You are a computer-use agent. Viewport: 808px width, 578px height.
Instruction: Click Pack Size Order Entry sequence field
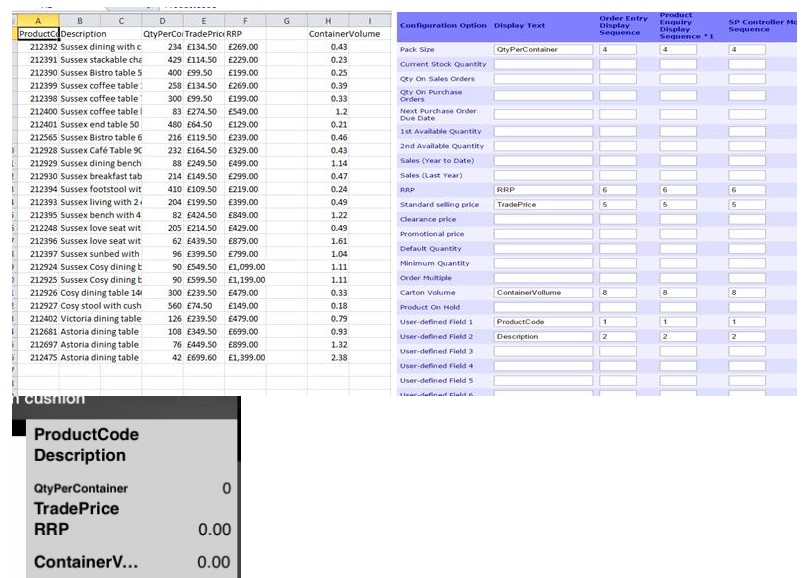click(x=617, y=50)
